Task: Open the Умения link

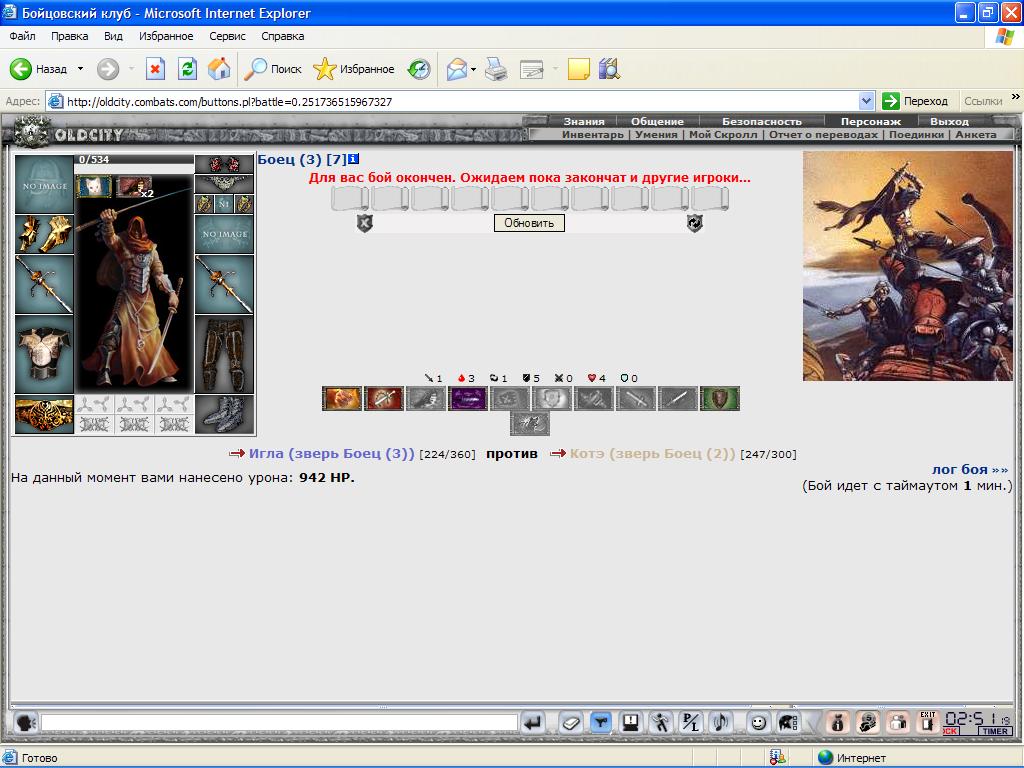Action: pos(656,135)
